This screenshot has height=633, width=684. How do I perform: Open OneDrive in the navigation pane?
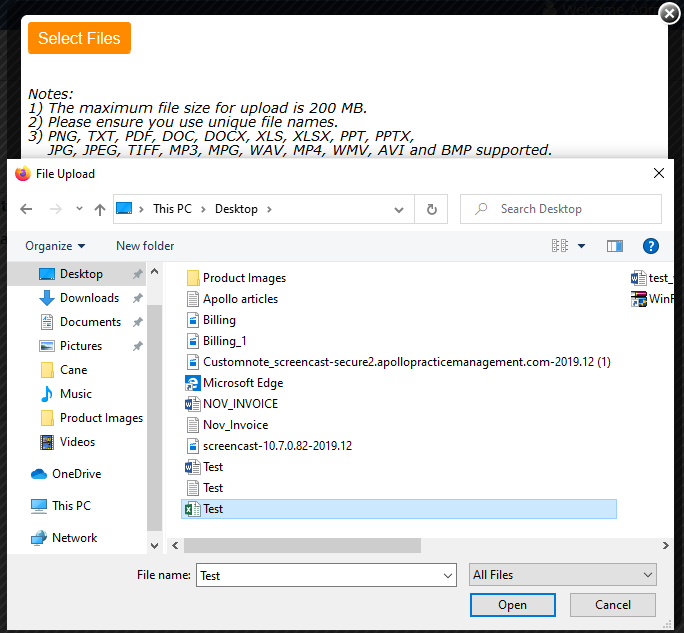pyautogui.click(x=76, y=474)
